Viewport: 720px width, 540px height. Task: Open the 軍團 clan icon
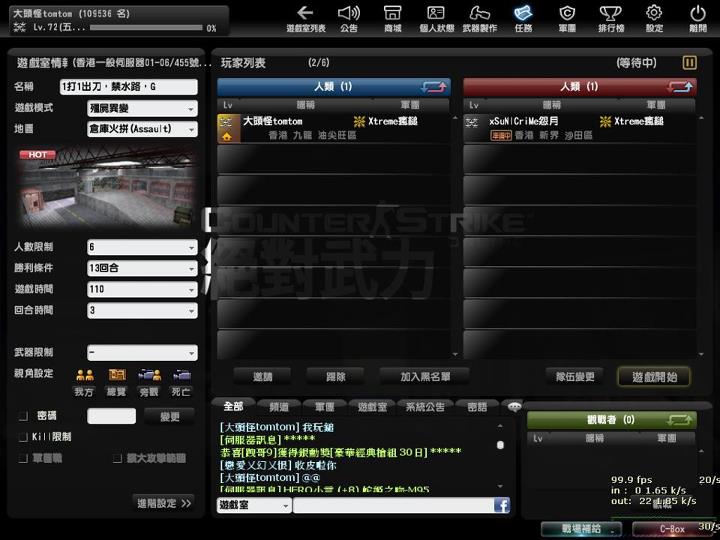567,18
